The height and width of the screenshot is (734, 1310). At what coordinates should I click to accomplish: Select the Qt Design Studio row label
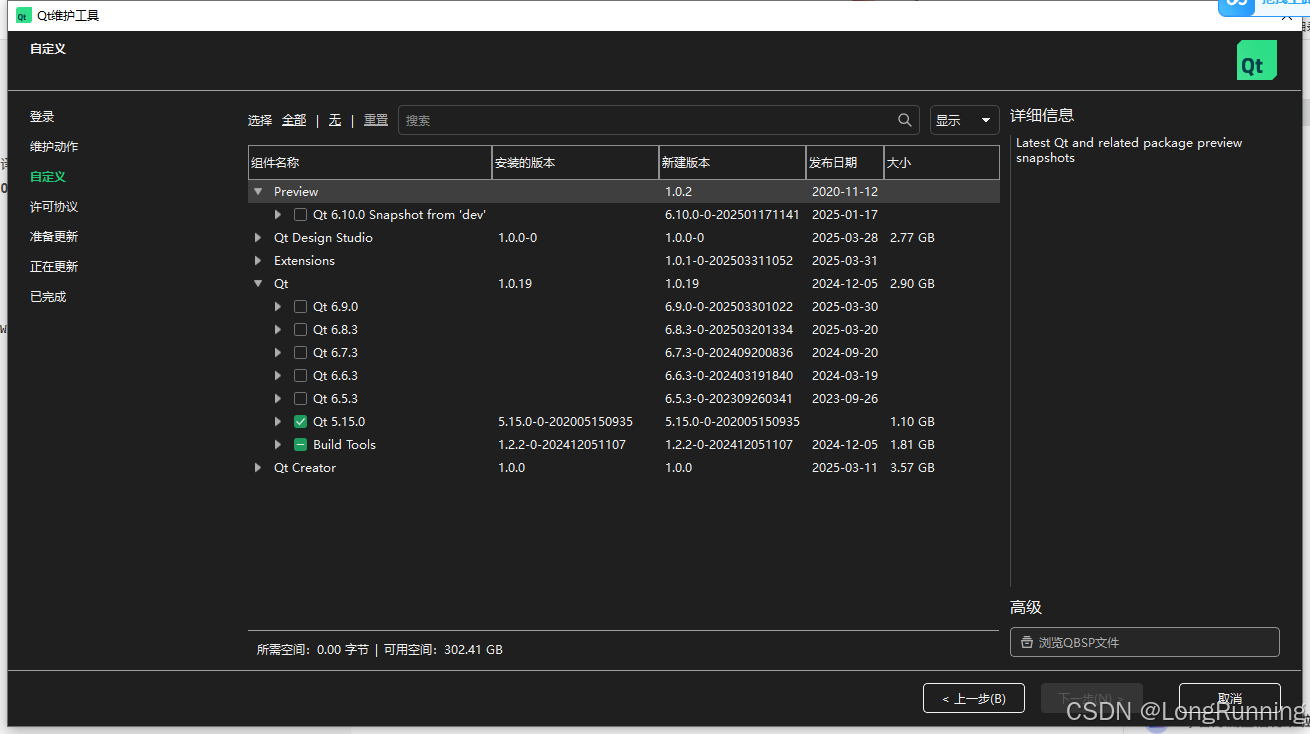point(323,238)
